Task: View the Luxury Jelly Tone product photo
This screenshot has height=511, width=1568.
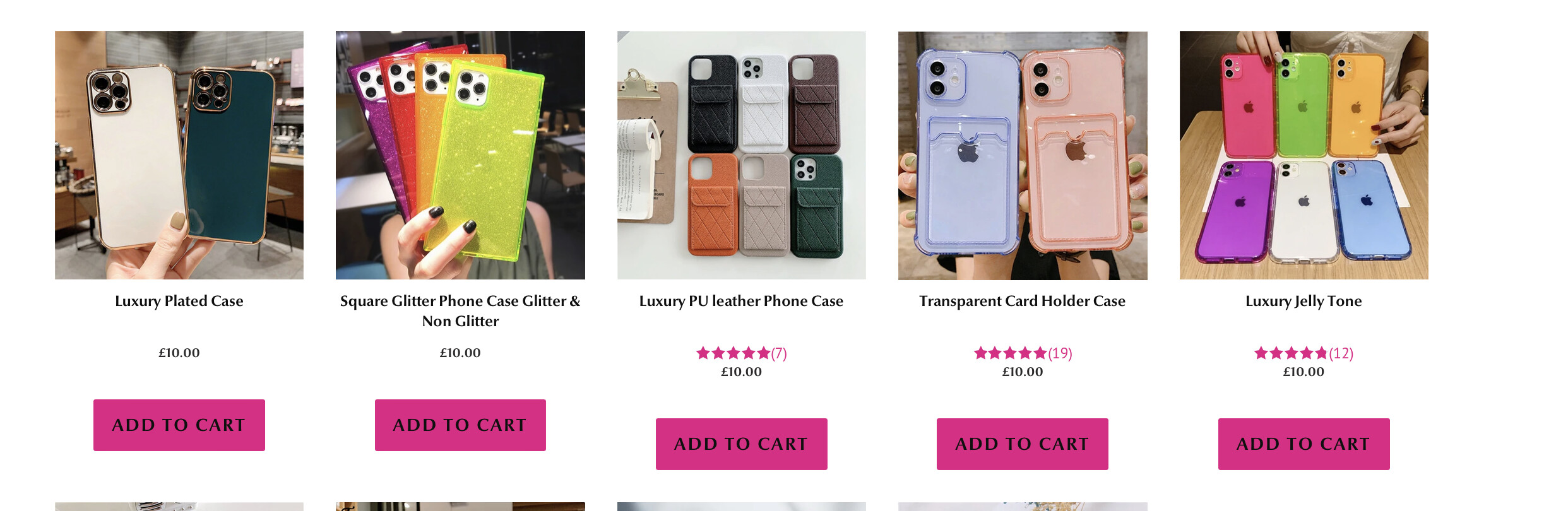Action: [x=1304, y=155]
